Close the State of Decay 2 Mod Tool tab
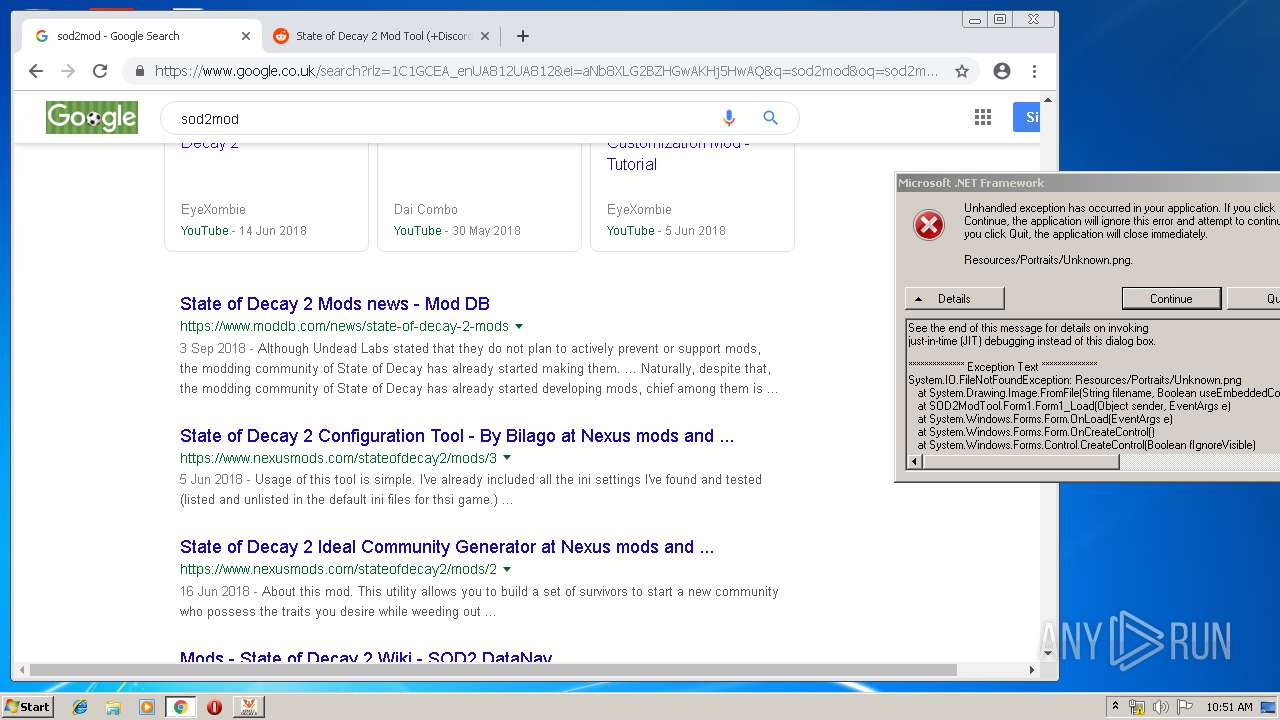Viewport: 1280px width, 720px height. (485, 36)
